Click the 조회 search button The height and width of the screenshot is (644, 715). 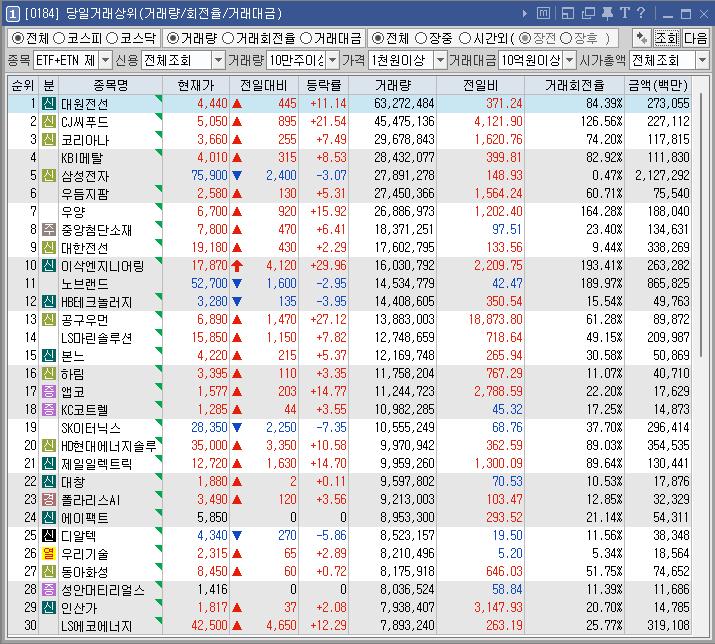667,38
